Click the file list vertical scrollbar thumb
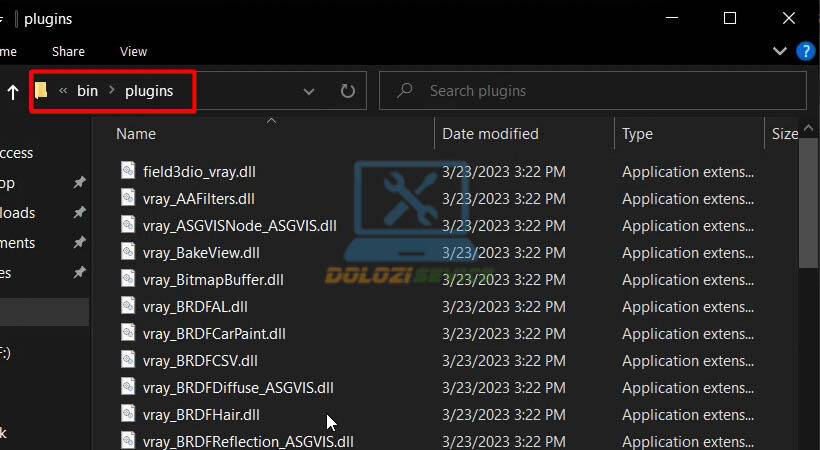Image resolution: width=820 pixels, height=450 pixels. 808,203
